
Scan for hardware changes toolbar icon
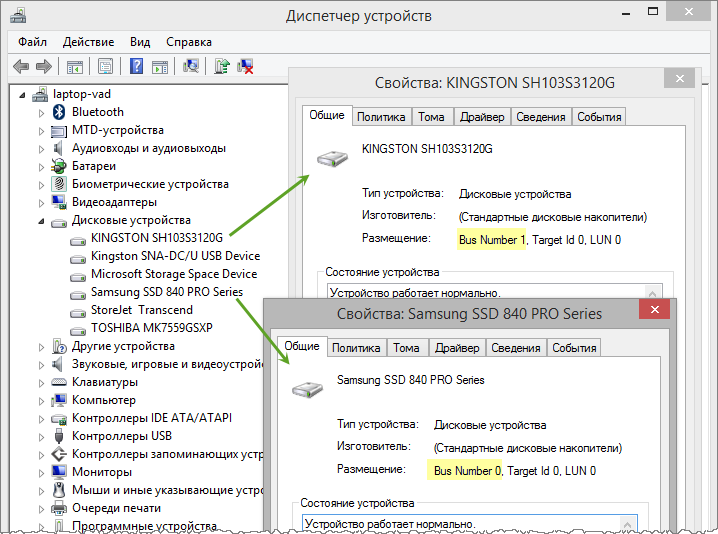point(191,66)
